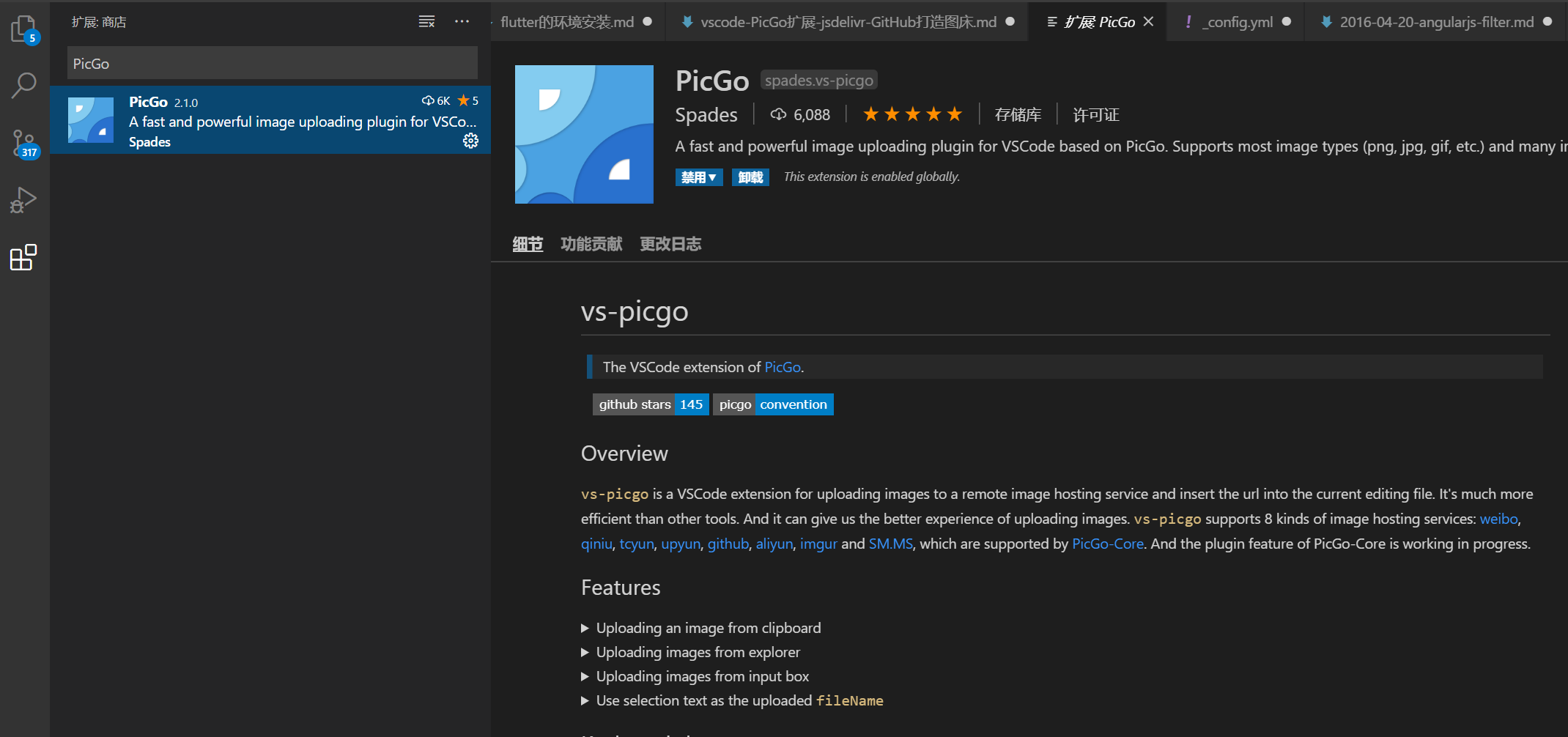1568x737 pixels.
Task: Click the clear extensions search results icon
Action: pyautogui.click(x=426, y=22)
